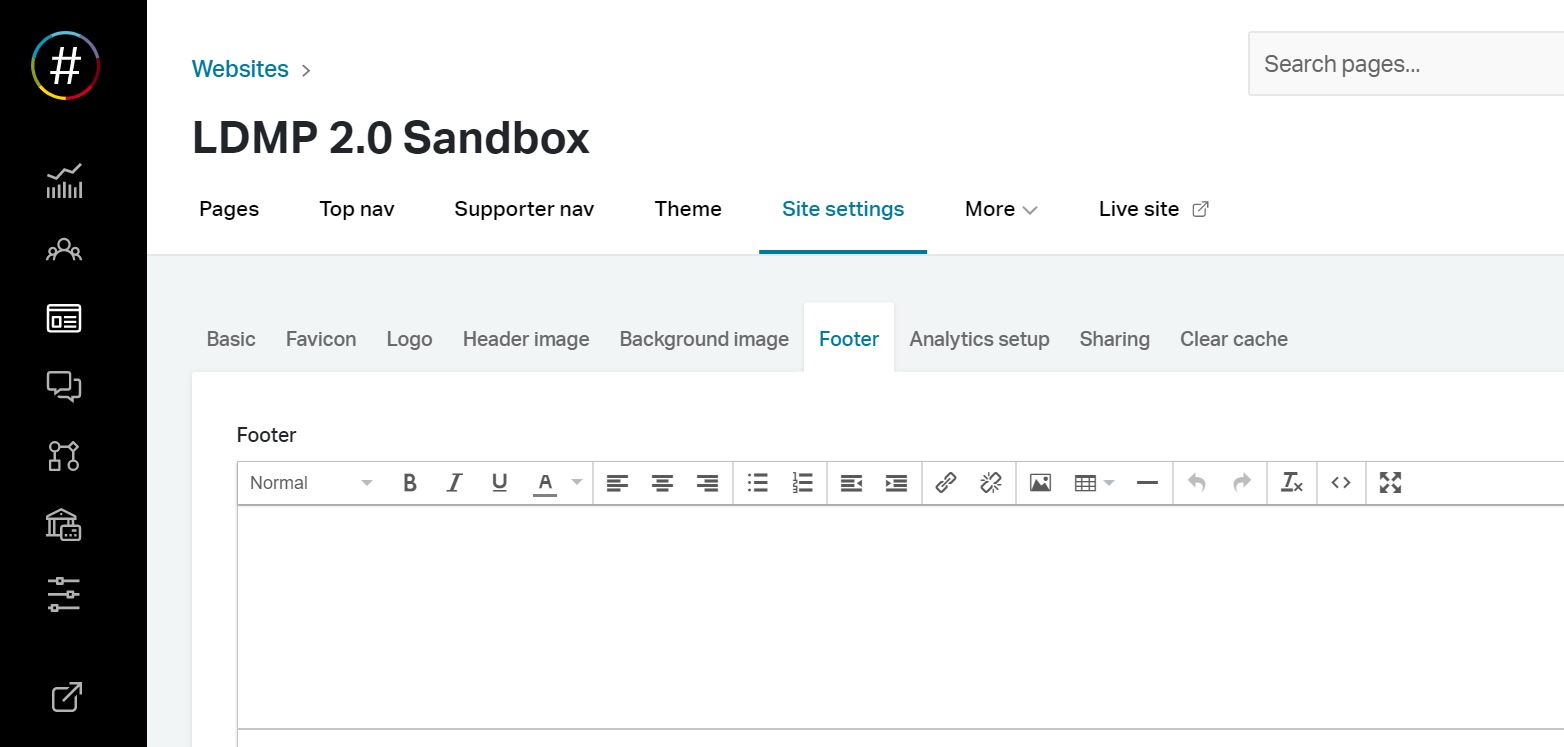This screenshot has width=1564, height=747.
Task: Expand the More menu
Action: (1000, 209)
